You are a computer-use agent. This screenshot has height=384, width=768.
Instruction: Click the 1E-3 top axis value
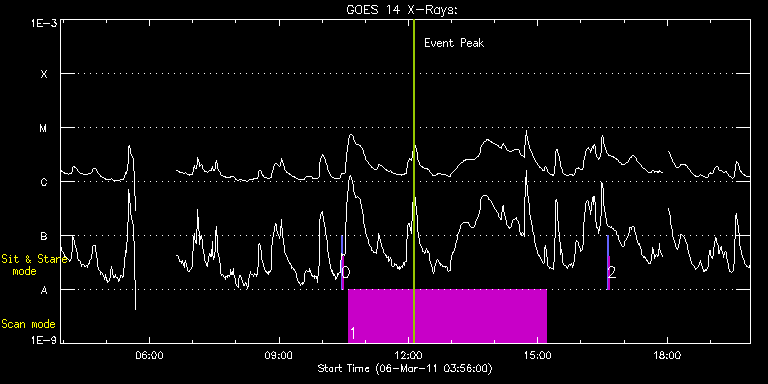tap(44, 22)
